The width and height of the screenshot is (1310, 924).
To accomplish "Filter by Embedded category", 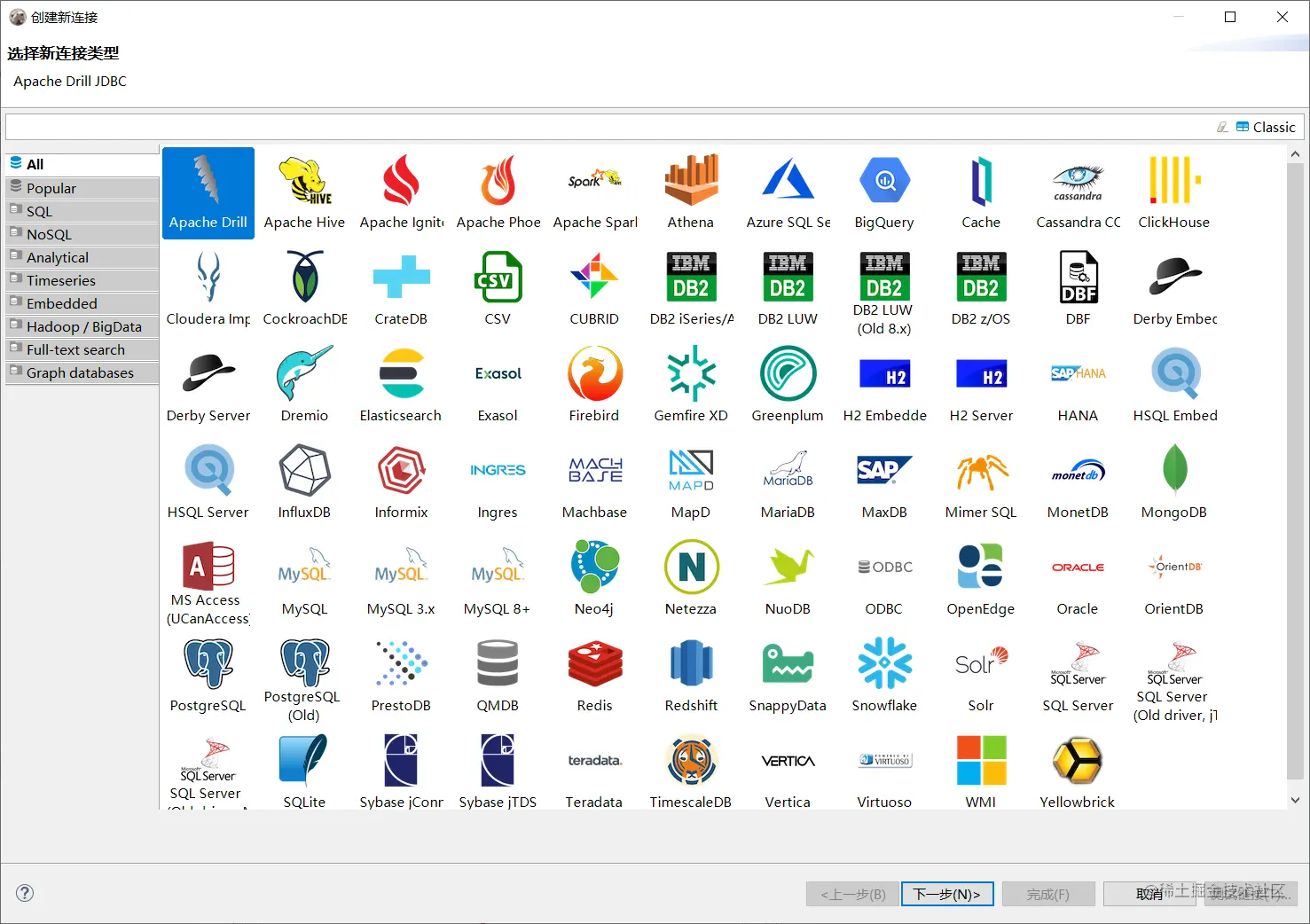I will pyautogui.click(x=82, y=303).
